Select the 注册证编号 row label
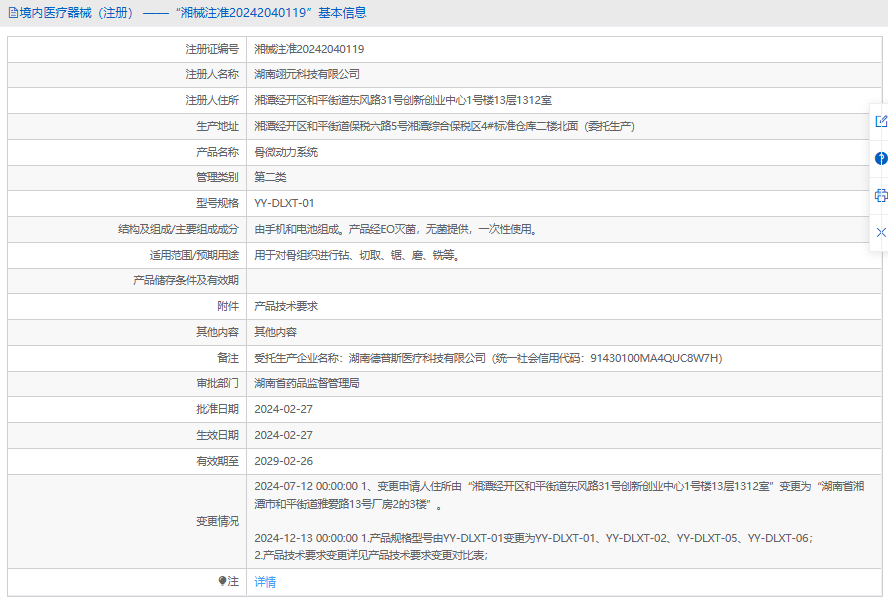The width and height of the screenshot is (888, 604). tap(212, 49)
